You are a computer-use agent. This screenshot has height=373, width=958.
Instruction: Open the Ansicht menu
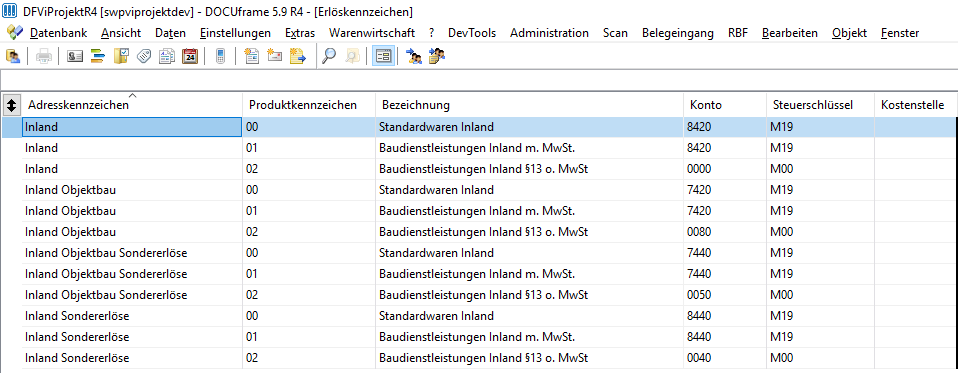121,33
